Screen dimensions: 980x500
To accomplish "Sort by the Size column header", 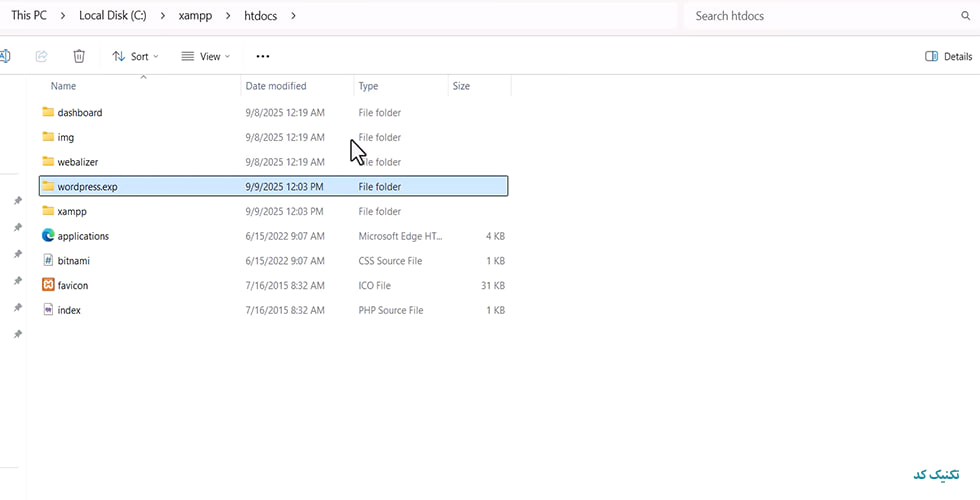I will point(461,86).
